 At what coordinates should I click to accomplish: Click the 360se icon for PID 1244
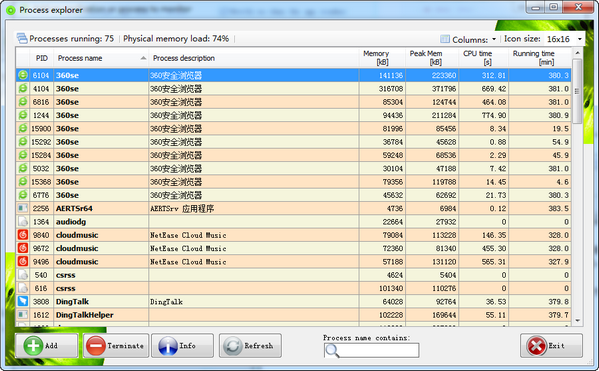tap(23, 115)
